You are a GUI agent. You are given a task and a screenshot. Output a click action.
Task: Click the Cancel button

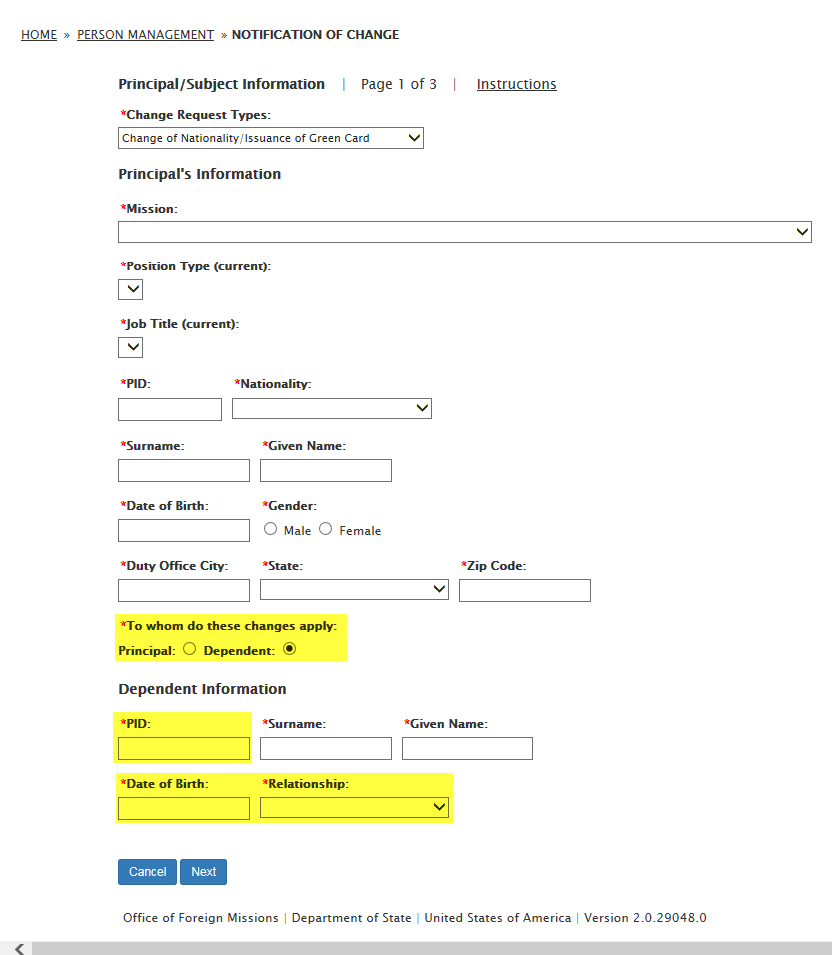pyautogui.click(x=147, y=872)
